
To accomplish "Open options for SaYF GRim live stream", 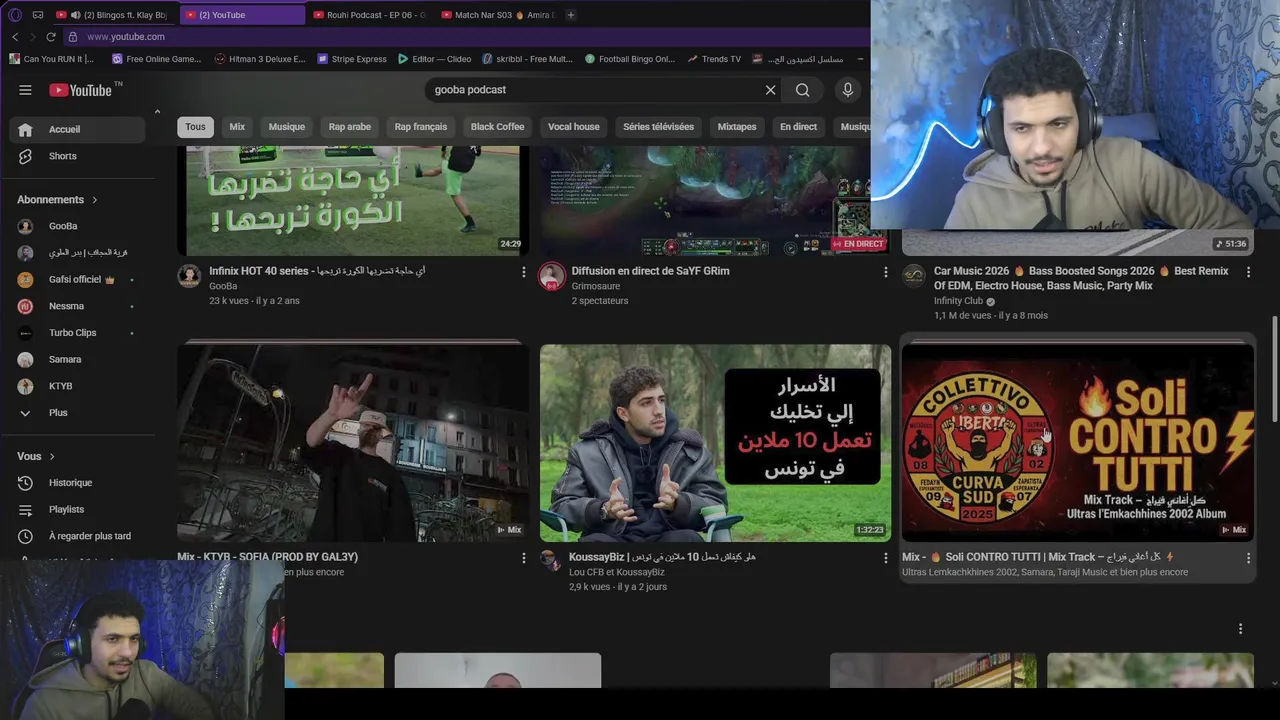I will point(885,272).
